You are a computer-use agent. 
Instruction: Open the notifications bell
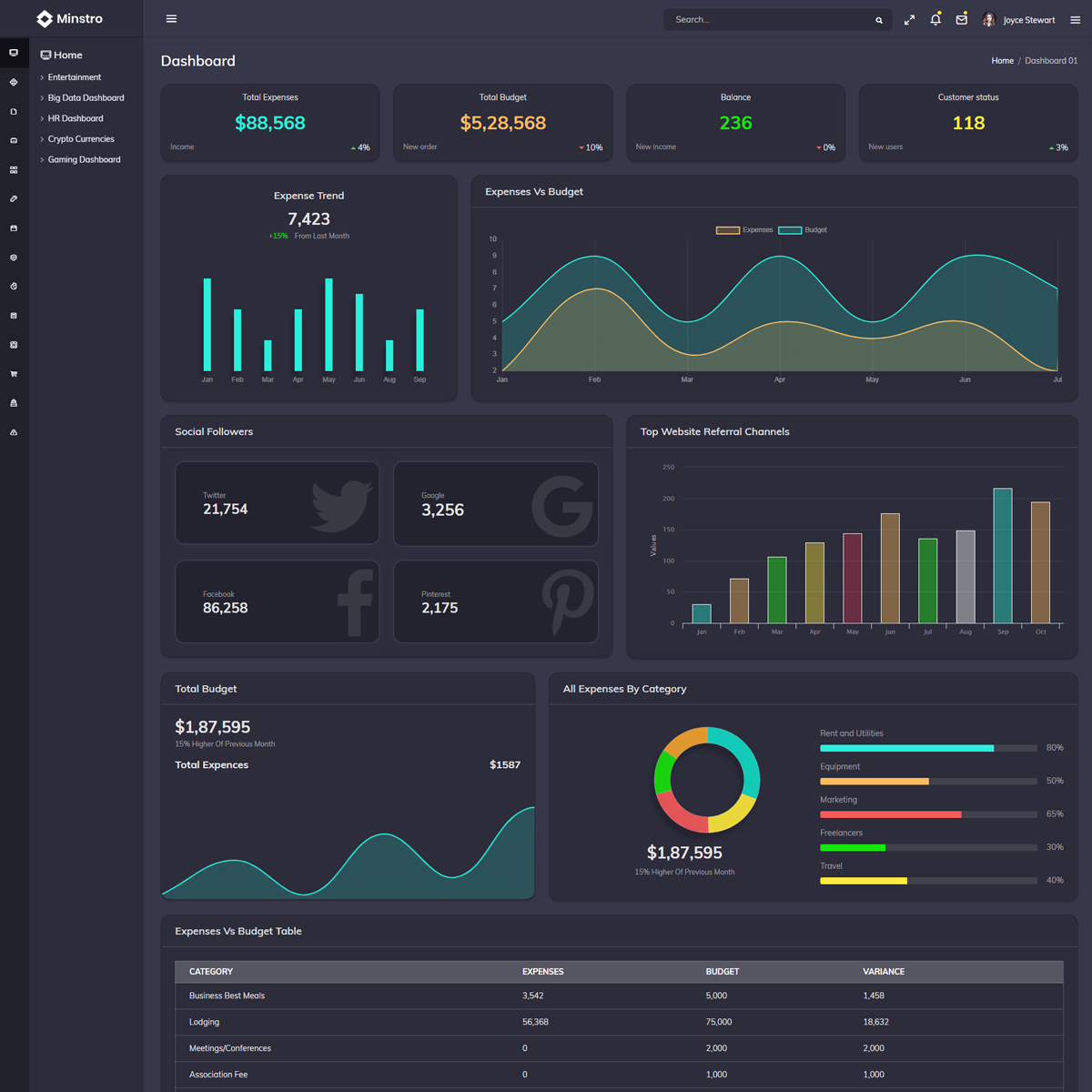pos(935,19)
